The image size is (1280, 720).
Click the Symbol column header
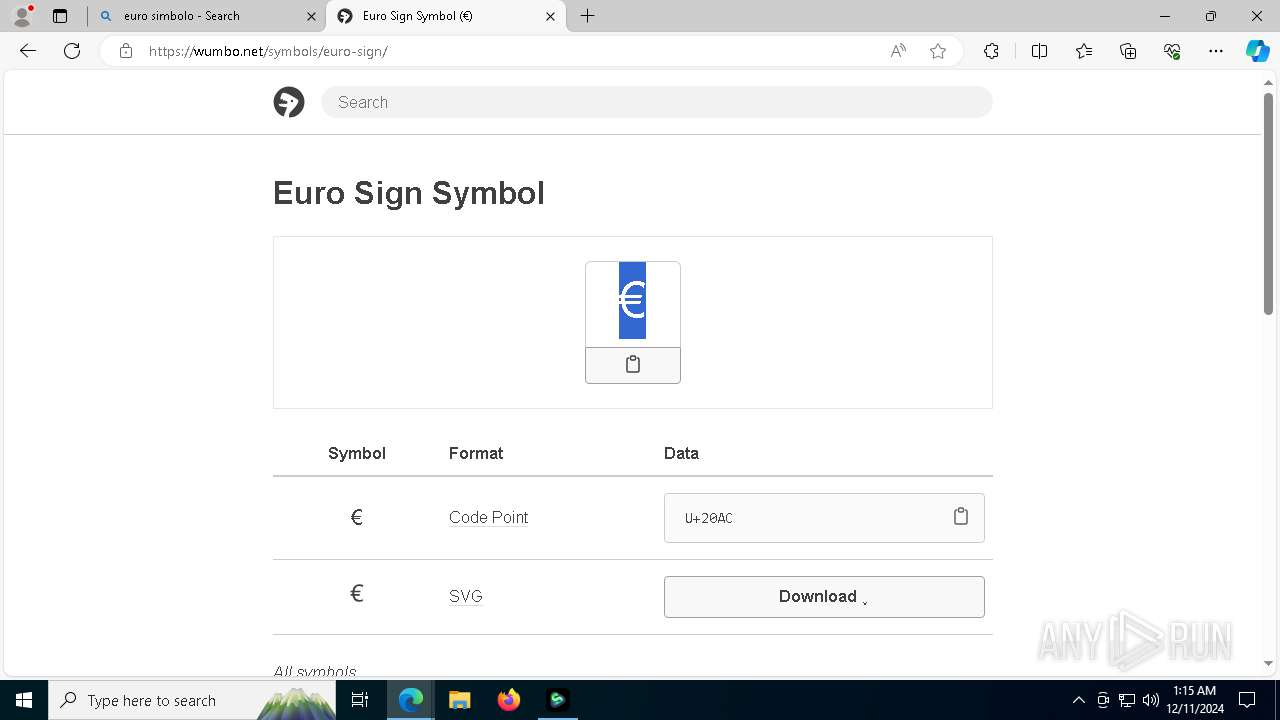(357, 453)
